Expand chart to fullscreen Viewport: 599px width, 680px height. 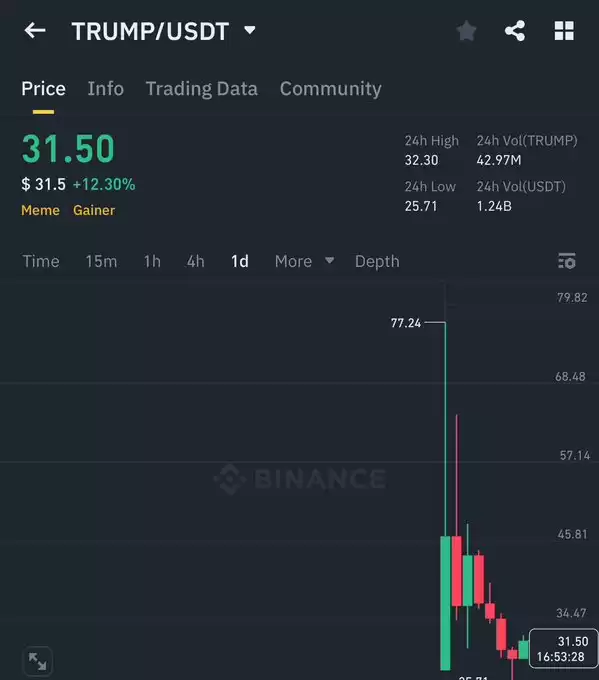coord(37,662)
